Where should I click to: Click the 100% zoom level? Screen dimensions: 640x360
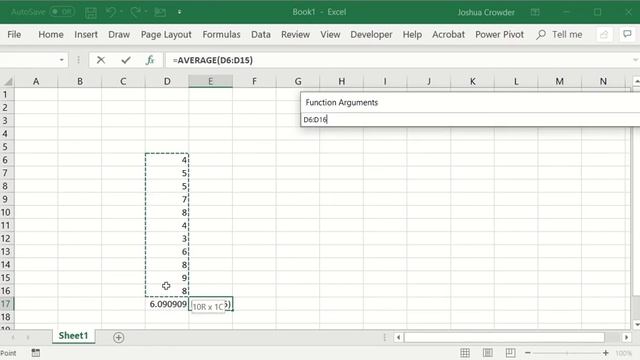tap(624, 353)
